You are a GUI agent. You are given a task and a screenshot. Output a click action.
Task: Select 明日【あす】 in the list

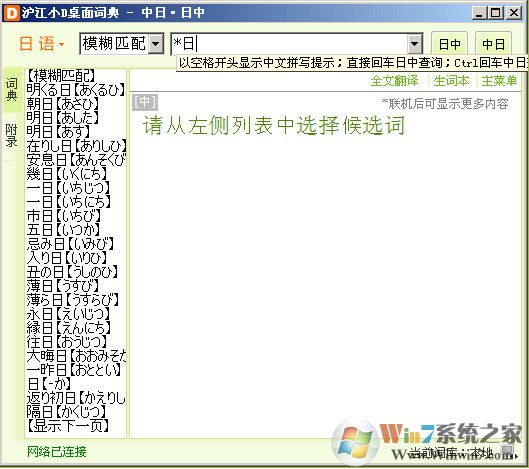tap(58, 132)
